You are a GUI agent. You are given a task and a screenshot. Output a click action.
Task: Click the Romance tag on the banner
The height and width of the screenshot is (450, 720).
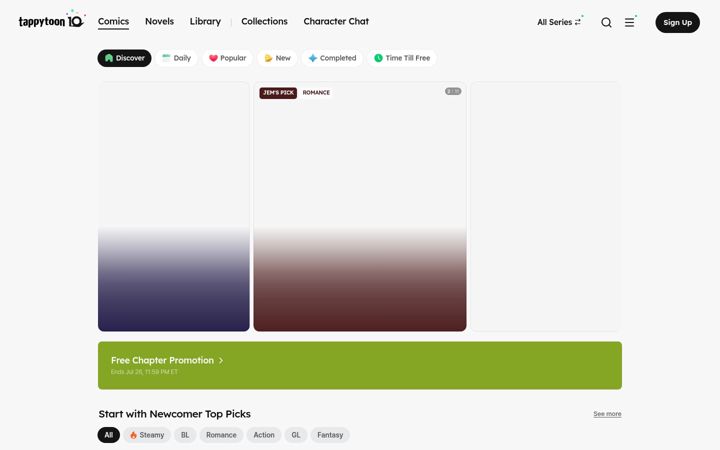pos(316,93)
